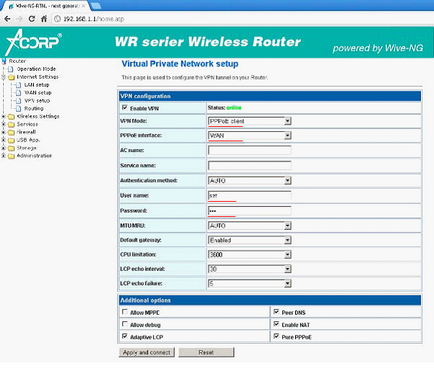Viewport: 434px width, 374px height.
Task: Open the CPU limitation dropdown
Action: coord(249,255)
